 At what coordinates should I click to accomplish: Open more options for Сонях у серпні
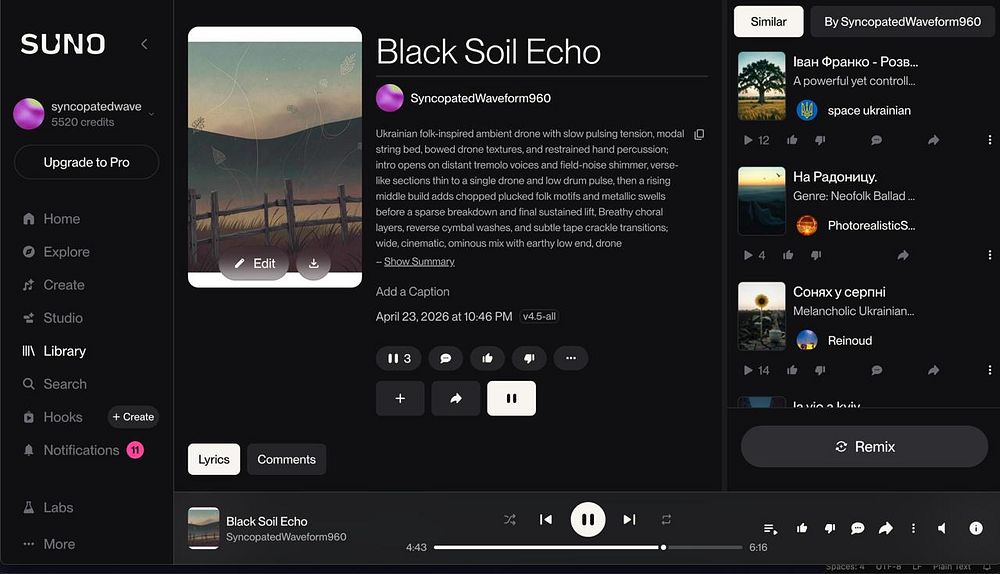point(990,371)
